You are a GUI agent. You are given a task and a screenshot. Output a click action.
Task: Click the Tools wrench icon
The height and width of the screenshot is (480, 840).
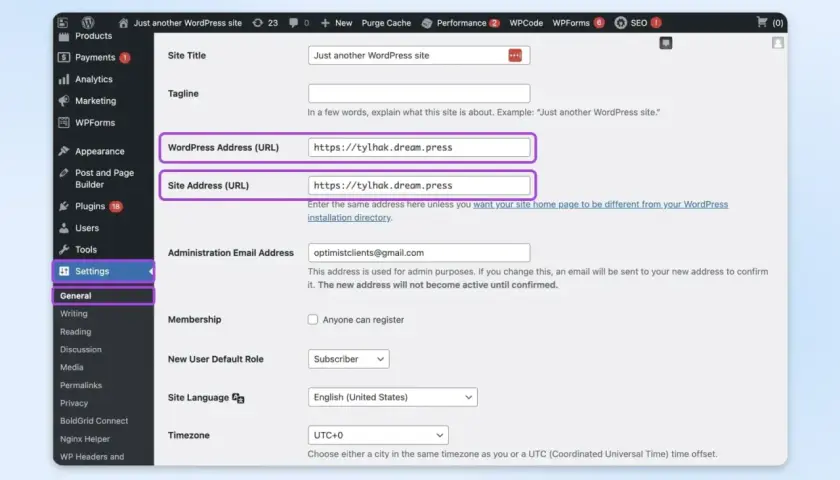pos(64,250)
